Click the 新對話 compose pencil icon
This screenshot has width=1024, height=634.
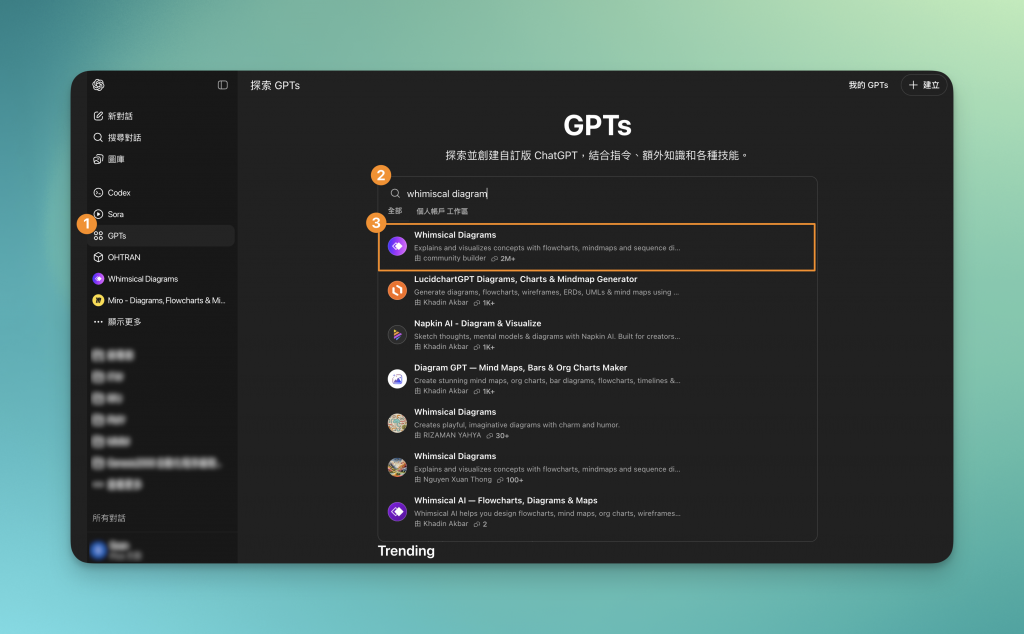click(98, 116)
